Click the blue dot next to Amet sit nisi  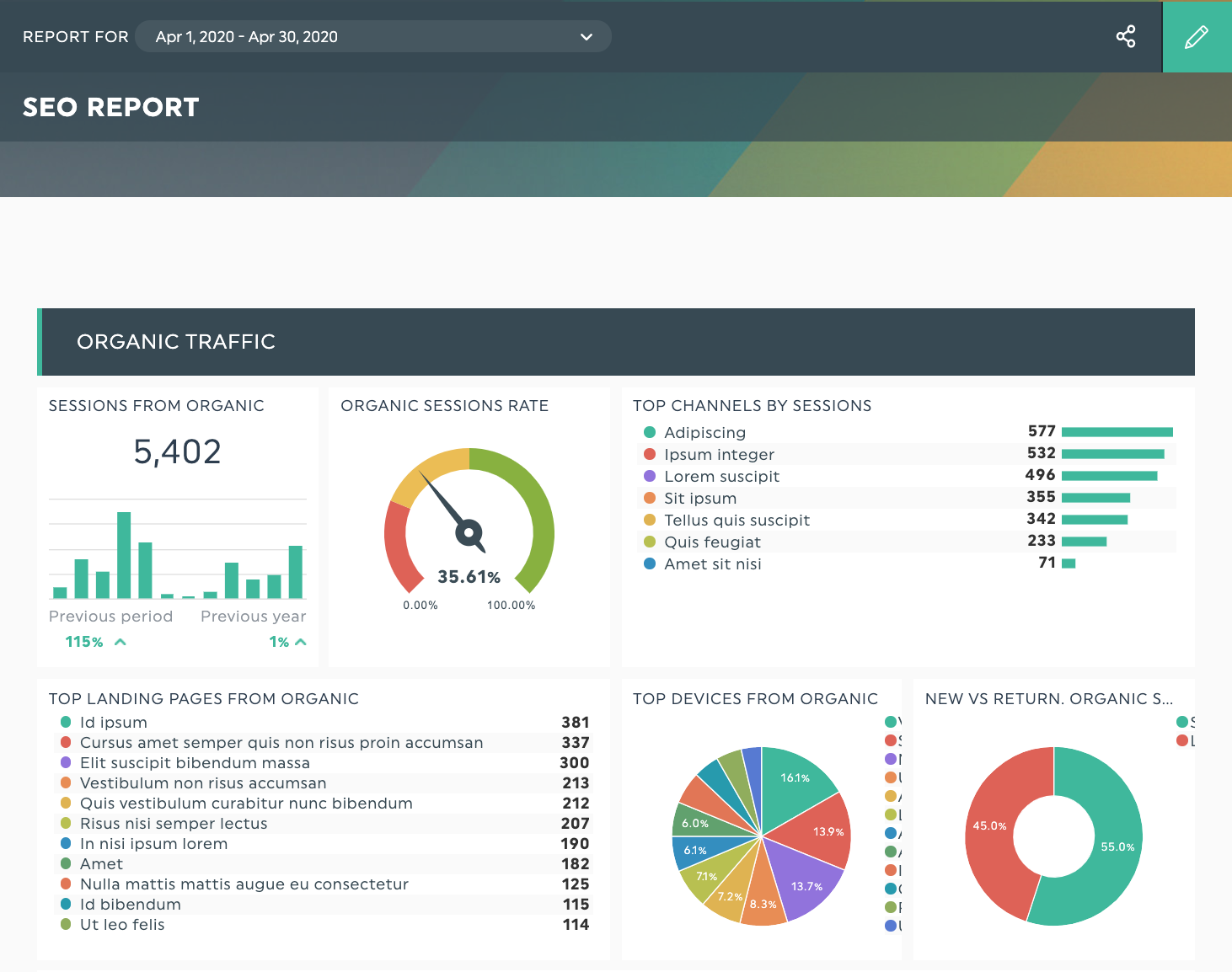click(x=650, y=563)
